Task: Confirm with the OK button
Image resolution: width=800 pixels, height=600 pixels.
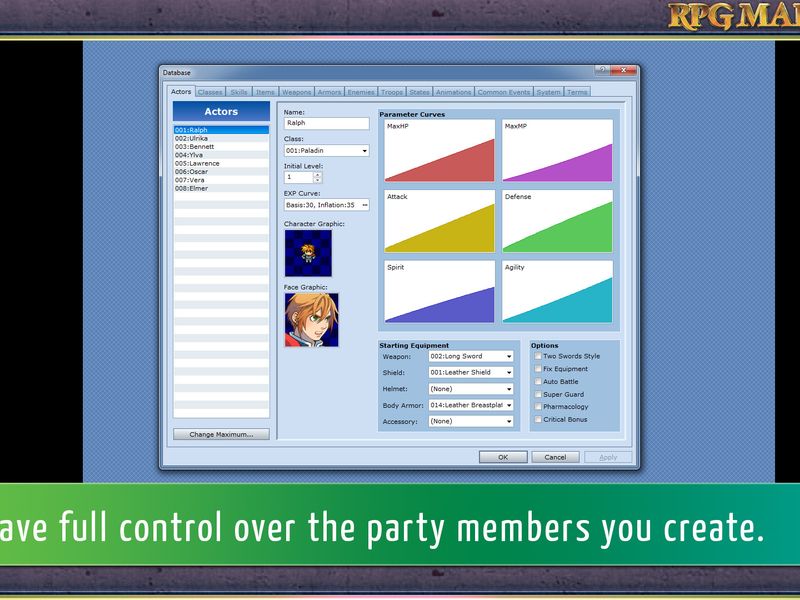Action: (503, 457)
